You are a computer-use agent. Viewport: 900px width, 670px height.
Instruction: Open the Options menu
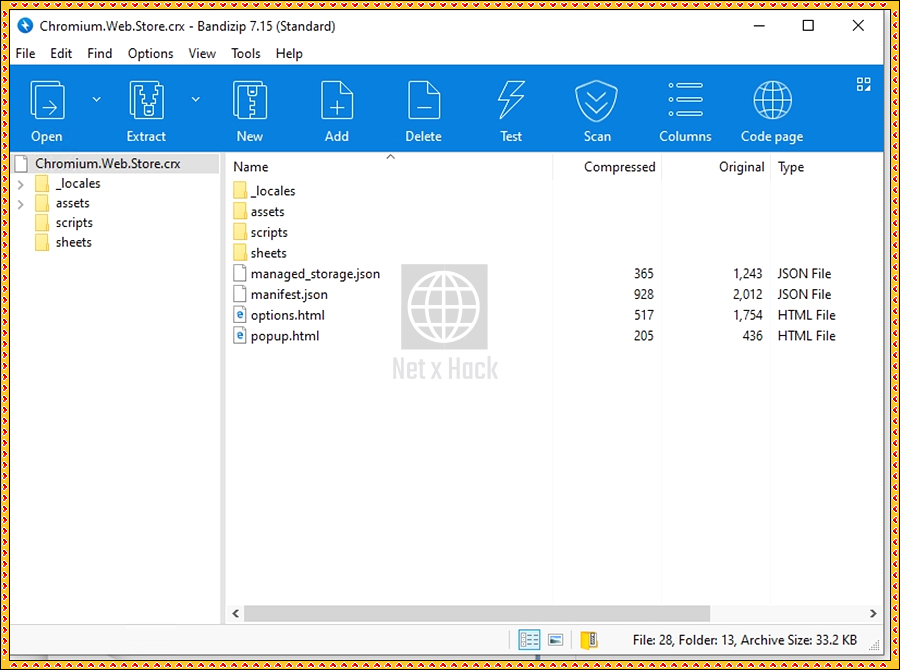(x=150, y=53)
